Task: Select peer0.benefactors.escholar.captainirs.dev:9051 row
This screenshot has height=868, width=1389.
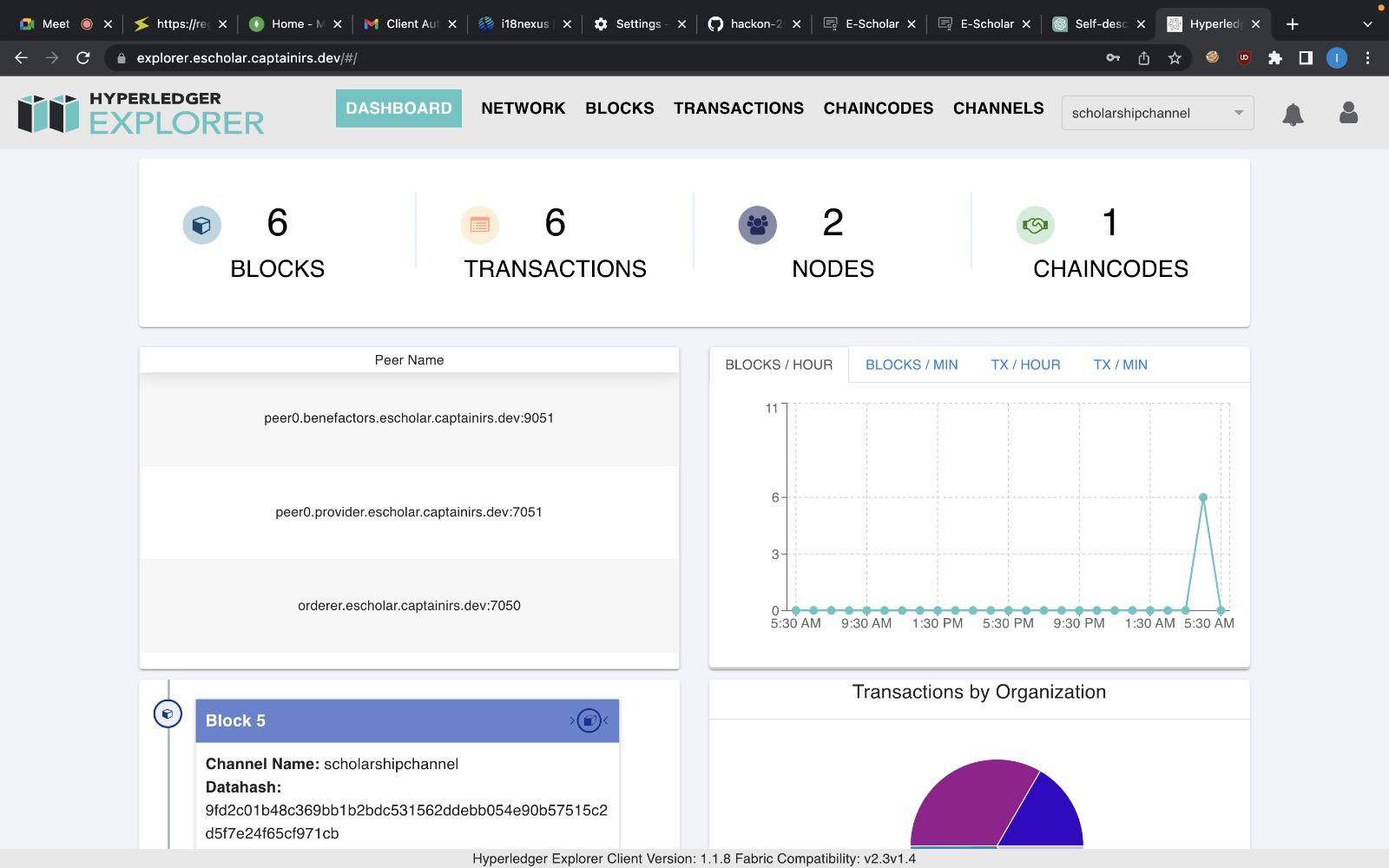Action: [409, 418]
